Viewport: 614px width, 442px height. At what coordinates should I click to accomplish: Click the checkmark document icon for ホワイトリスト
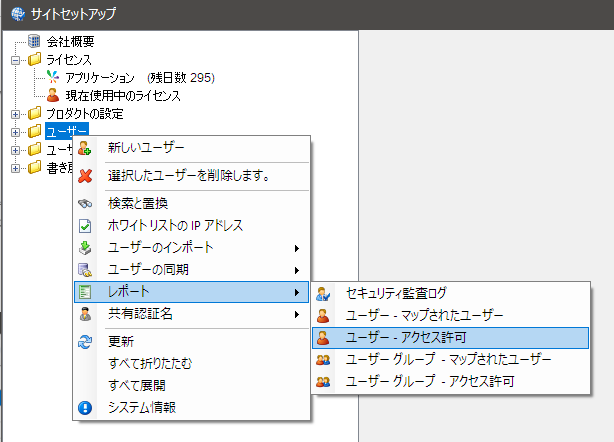85,226
